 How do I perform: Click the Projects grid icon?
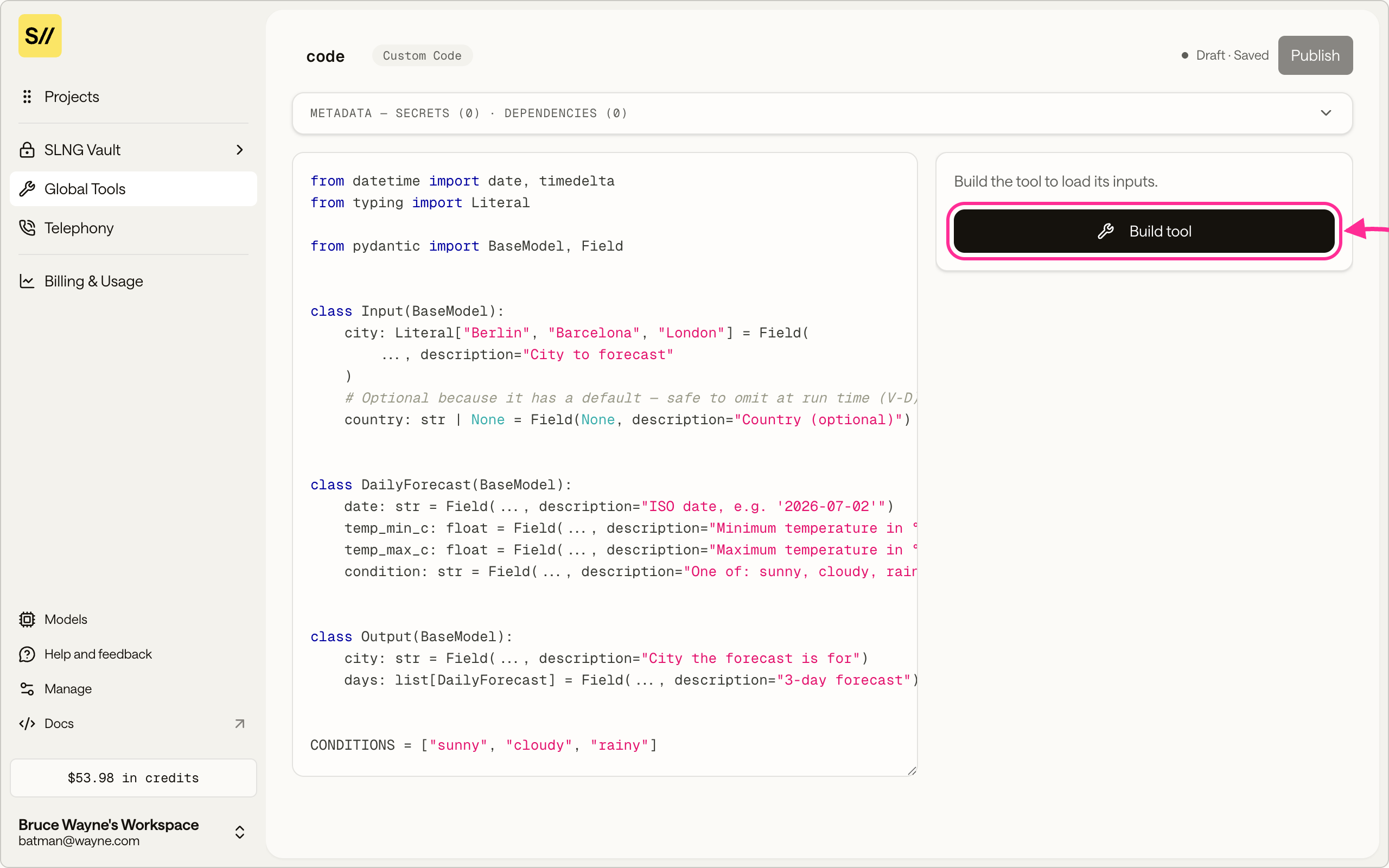click(x=27, y=97)
